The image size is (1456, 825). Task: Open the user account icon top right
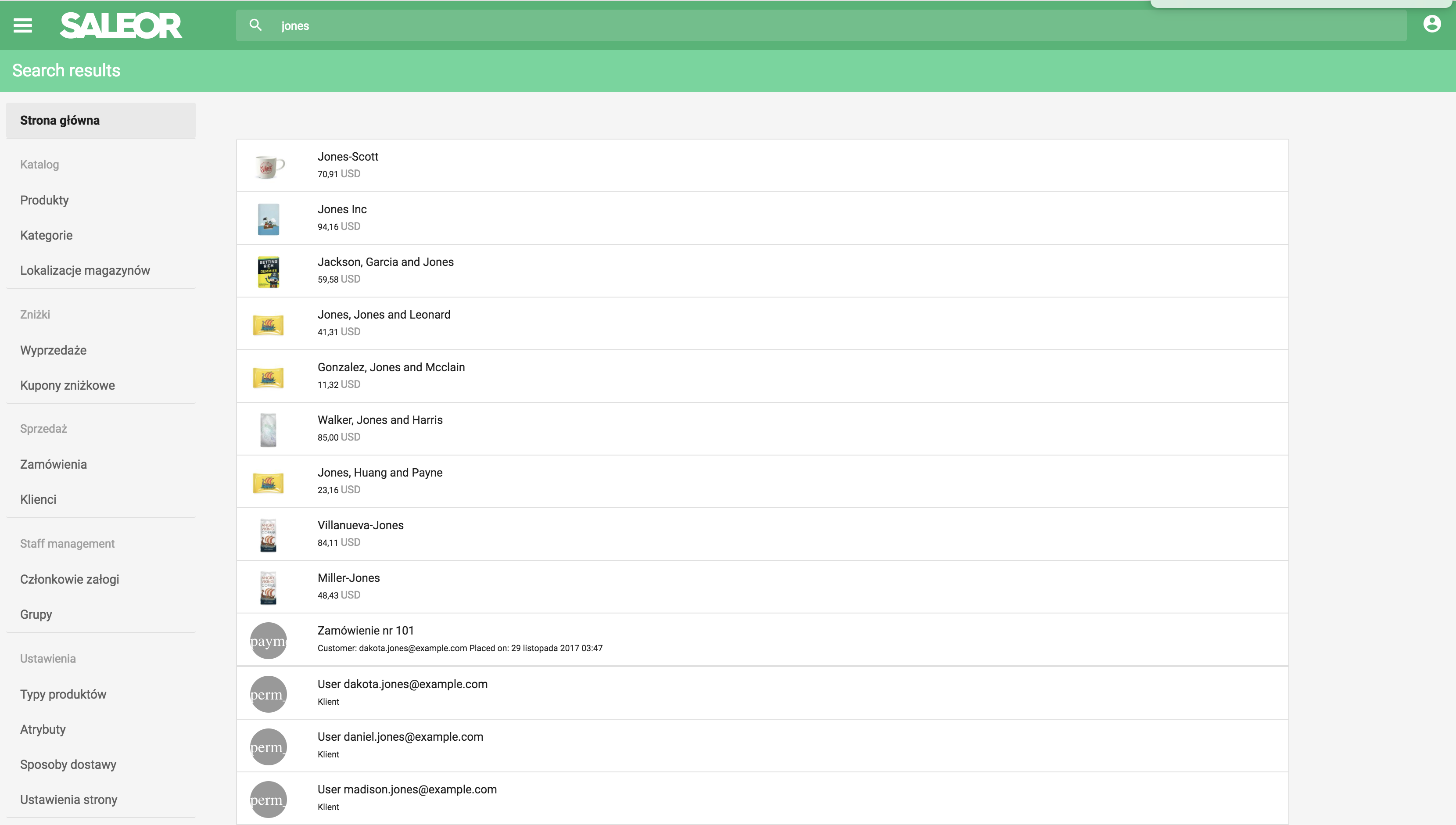pos(1432,23)
